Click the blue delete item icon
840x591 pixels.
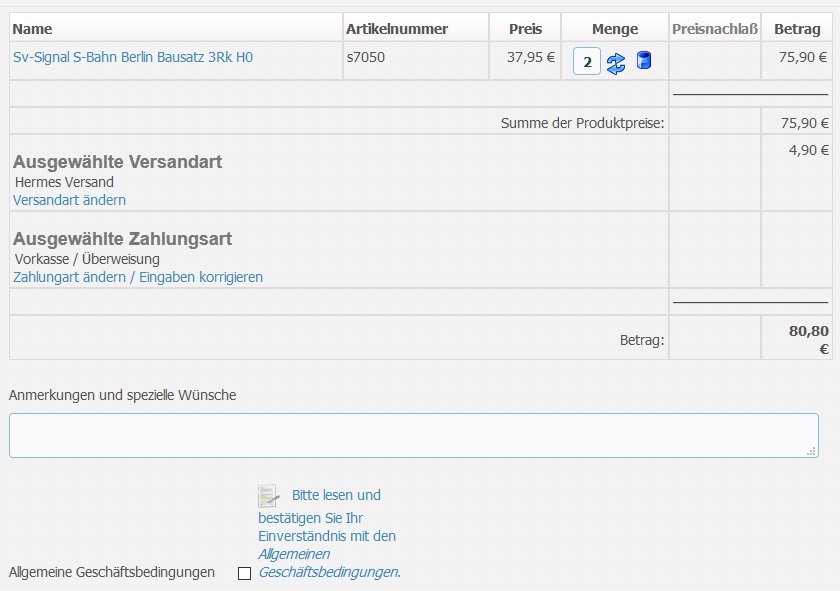(x=644, y=61)
